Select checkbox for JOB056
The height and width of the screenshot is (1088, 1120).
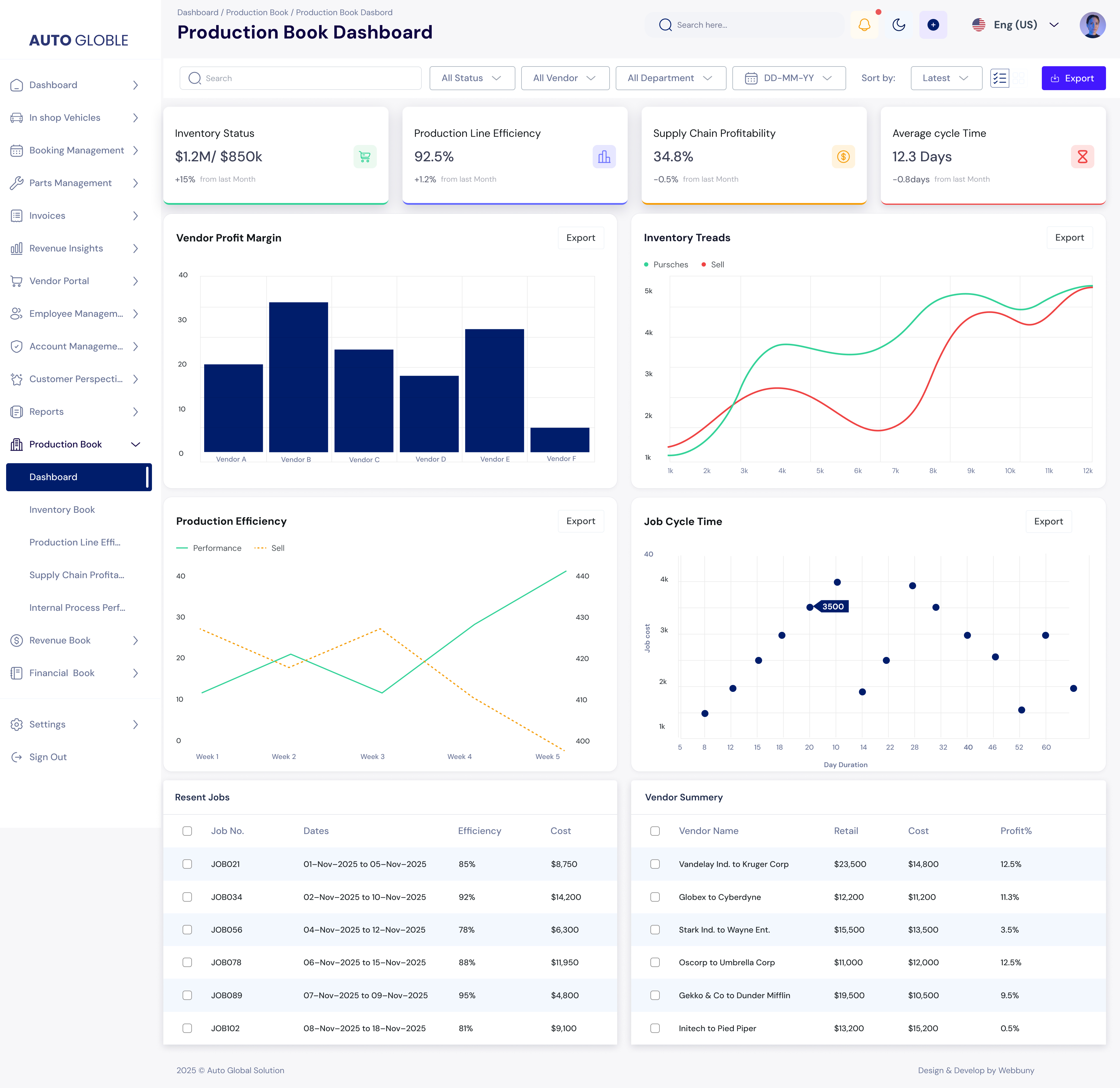187,930
